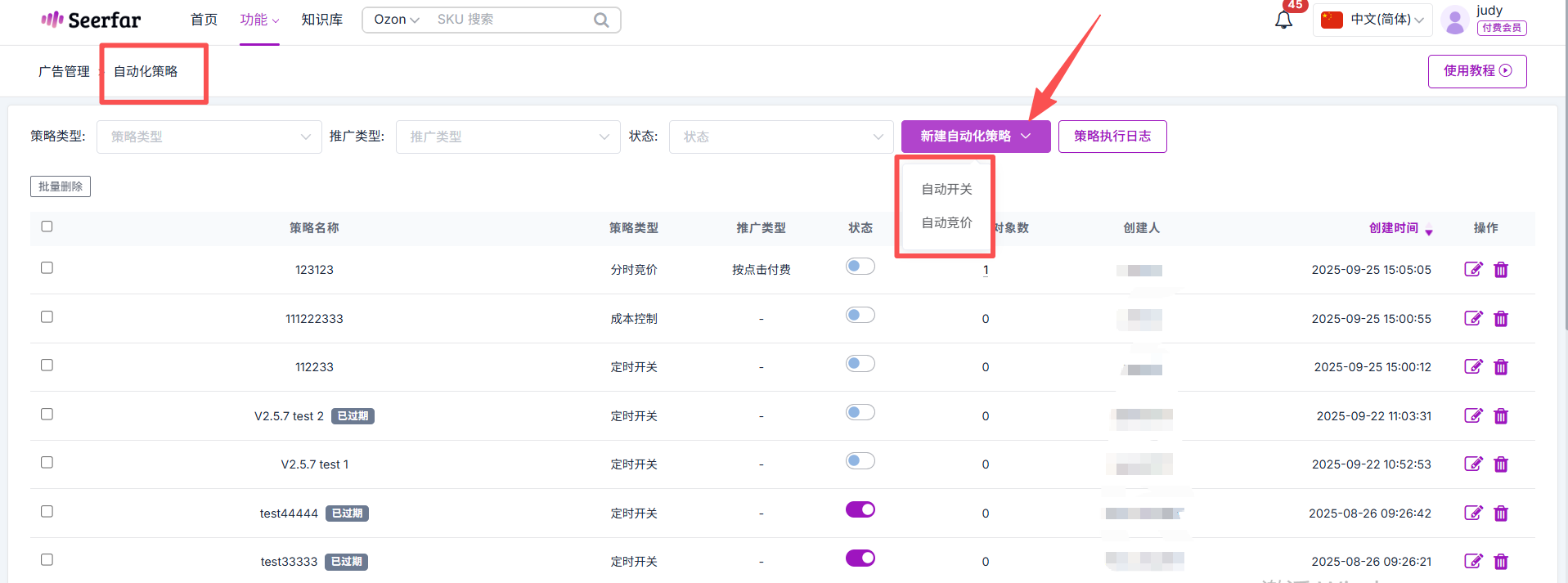The image size is (1568, 583).
Task: Click the SKU search magnifier icon
Action: point(601,20)
